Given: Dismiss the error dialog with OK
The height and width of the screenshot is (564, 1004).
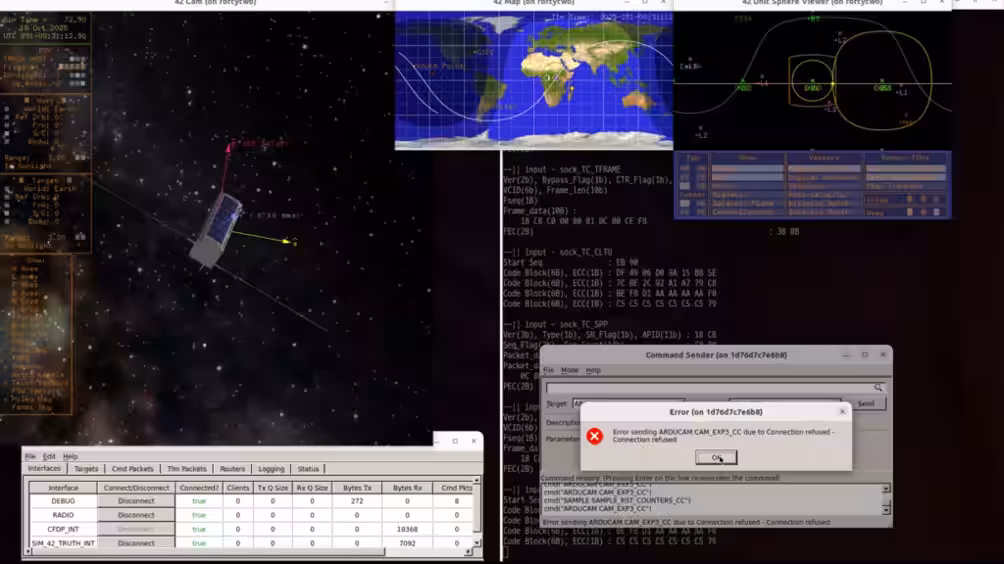Looking at the screenshot, I should tap(716, 457).
